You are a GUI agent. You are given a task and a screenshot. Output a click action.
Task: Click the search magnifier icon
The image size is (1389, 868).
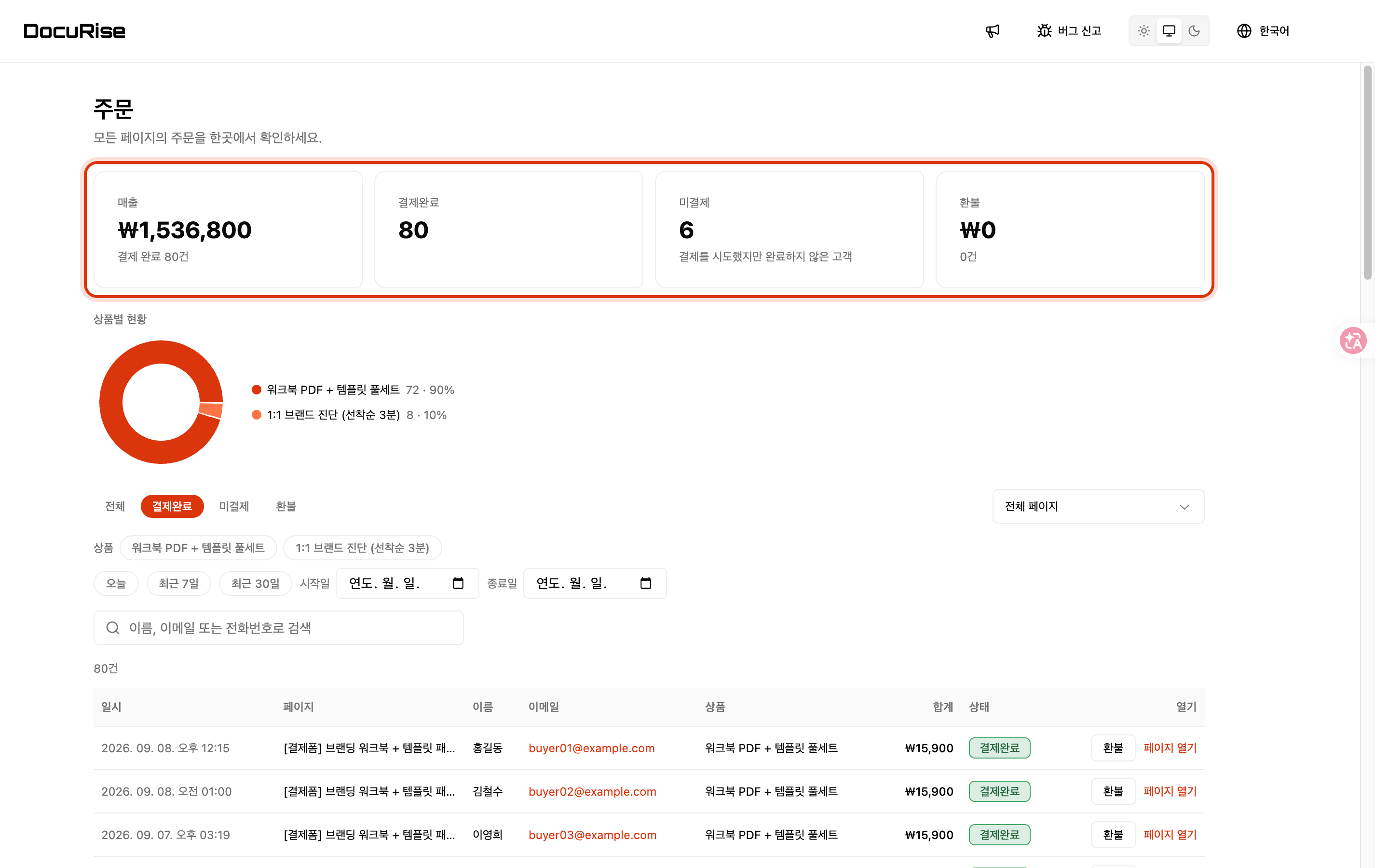pyautogui.click(x=113, y=627)
